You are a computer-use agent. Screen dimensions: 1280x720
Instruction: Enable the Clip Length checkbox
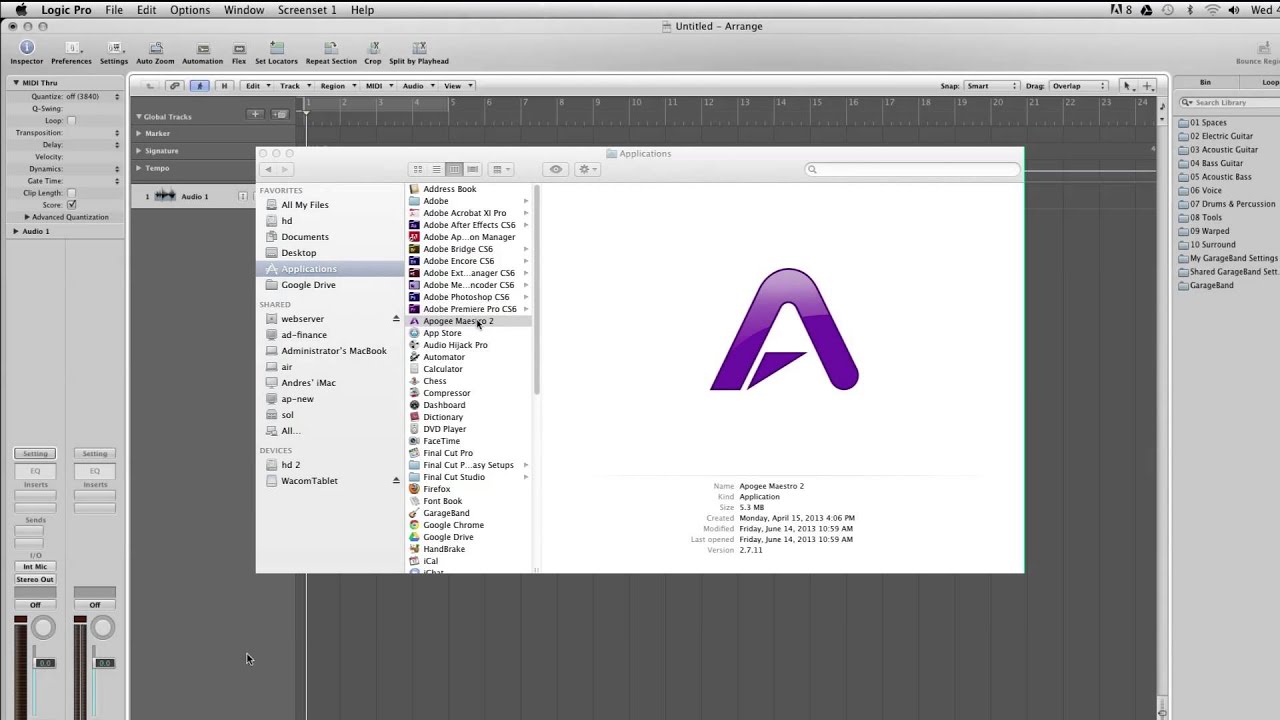pyautogui.click(x=71, y=193)
